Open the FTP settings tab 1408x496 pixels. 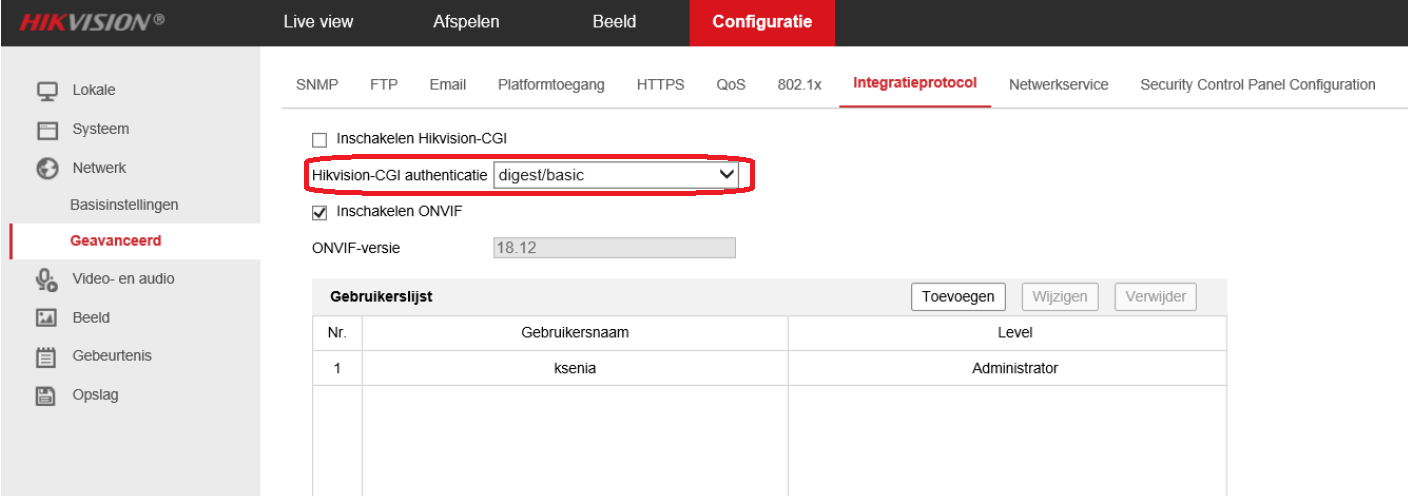(x=384, y=85)
